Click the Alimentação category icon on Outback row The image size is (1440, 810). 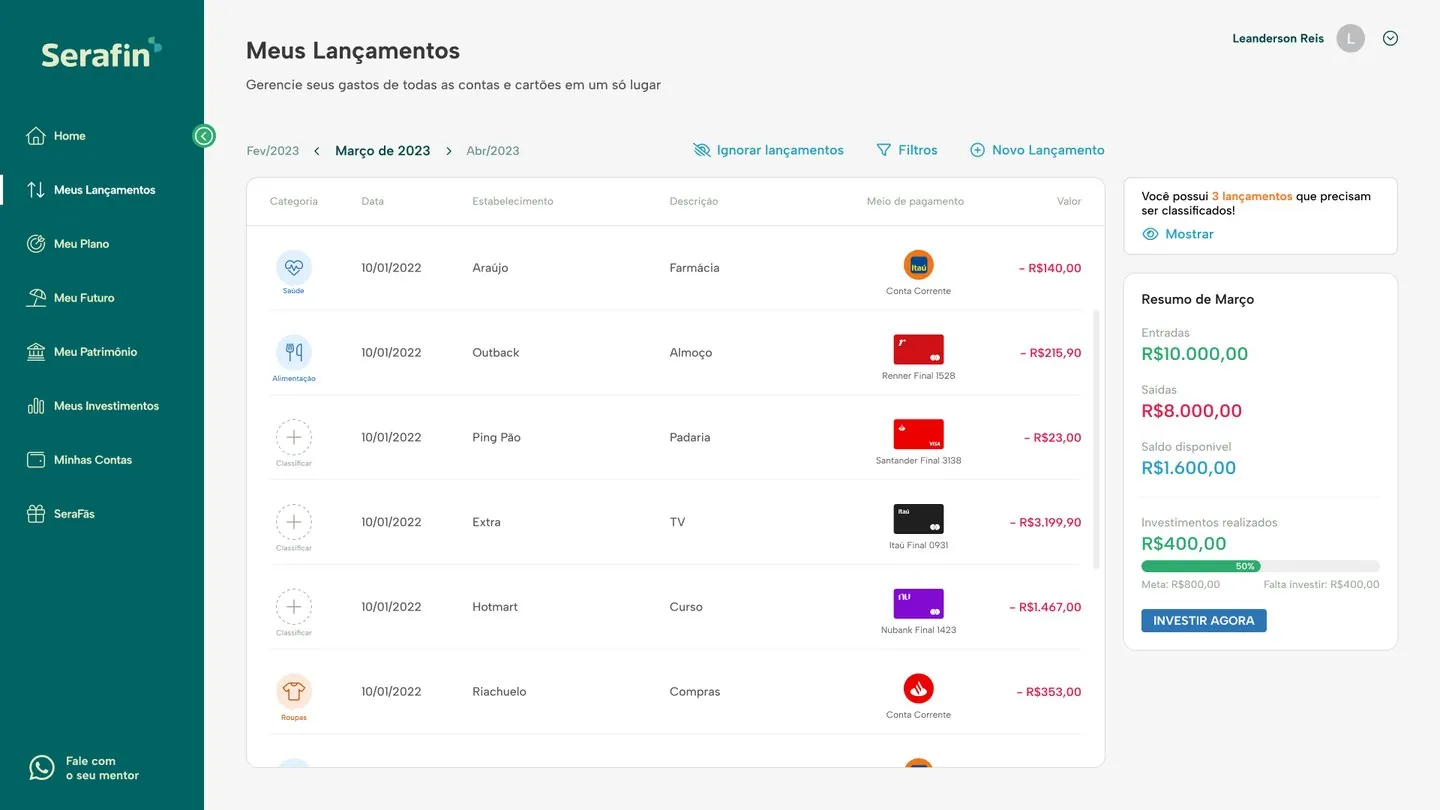[x=294, y=352]
